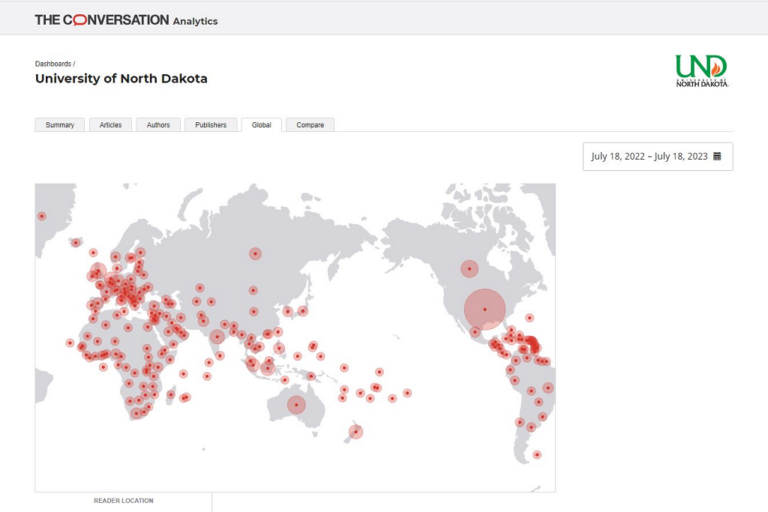Click the READER LOCATION column header
This screenshot has height=512, width=768.
pos(123,501)
